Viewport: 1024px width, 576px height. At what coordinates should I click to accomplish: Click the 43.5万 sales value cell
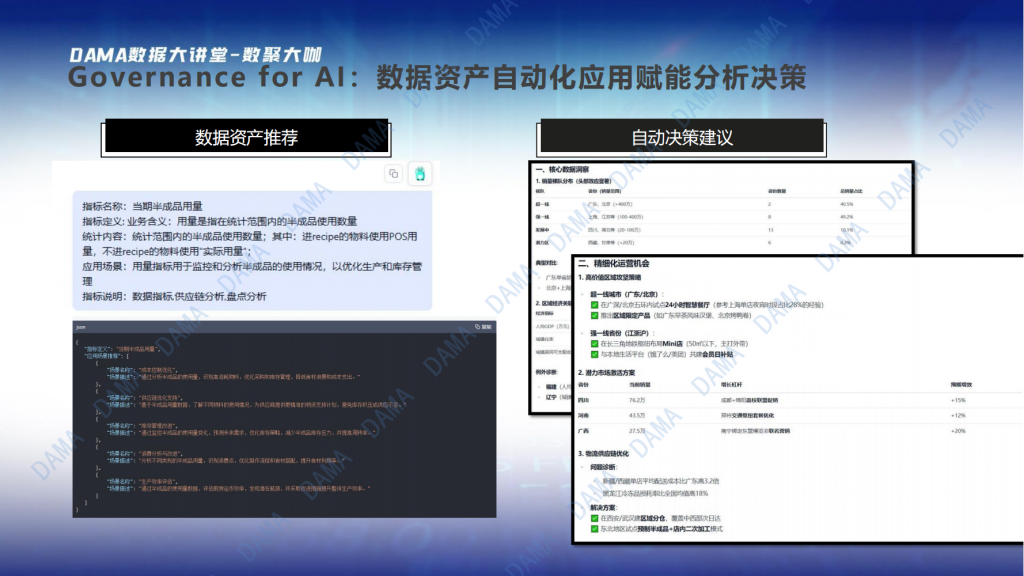(x=637, y=415)
